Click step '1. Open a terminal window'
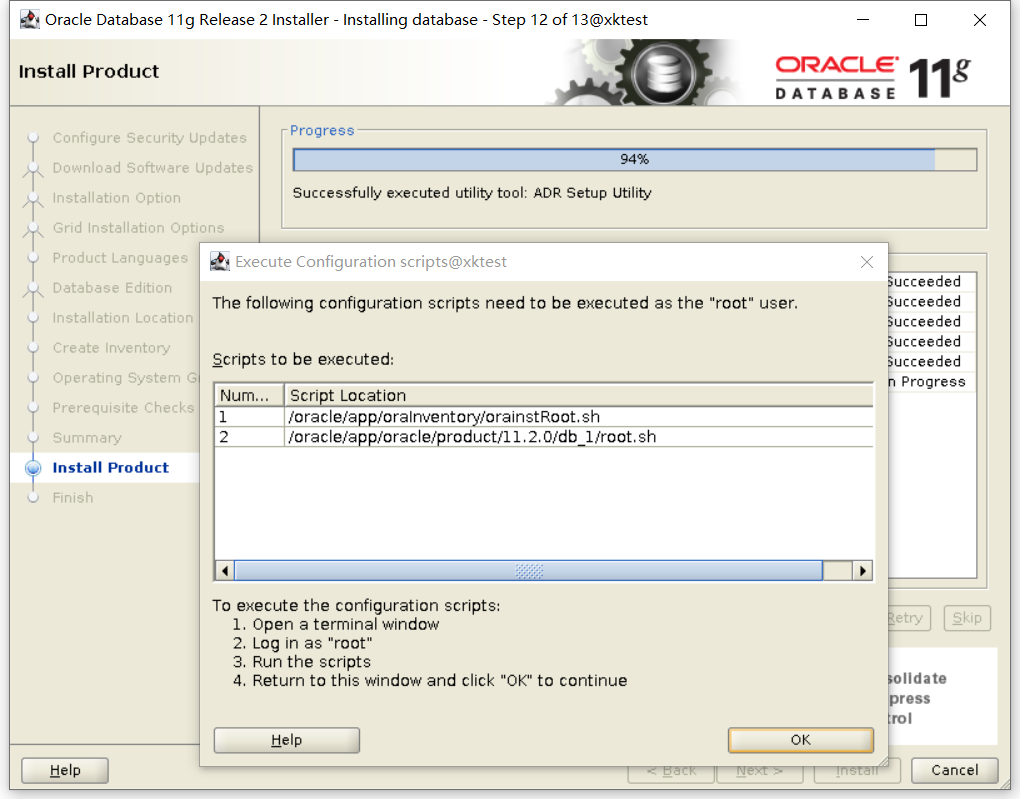Image resolution: width=1020 pixels, height=799 pixels. click(336, 625)
